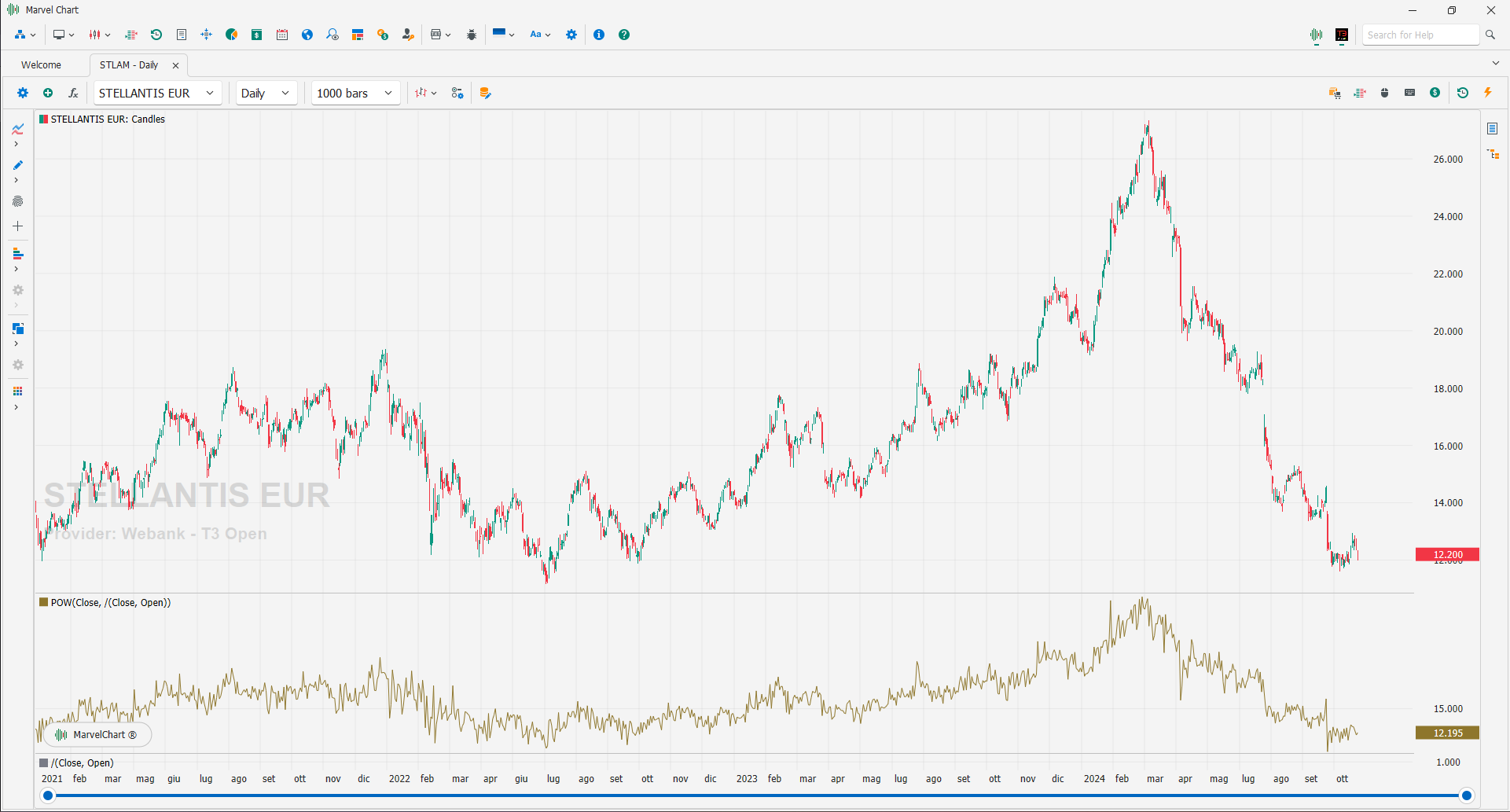The width and height of the screenshot is (1510, 812).
Task: Click the chart refresh history icon at right
Action: coord(1463,93)
